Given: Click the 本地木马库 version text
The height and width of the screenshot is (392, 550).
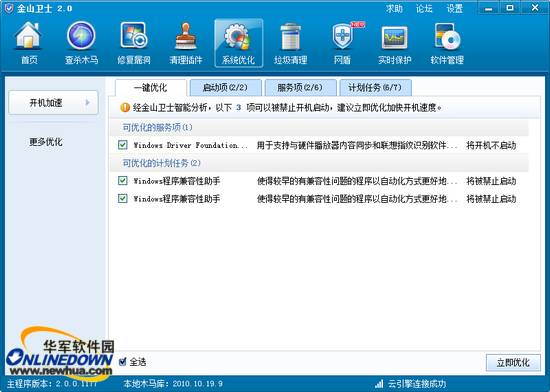Looking at the screenshot, I should (173, 384).
